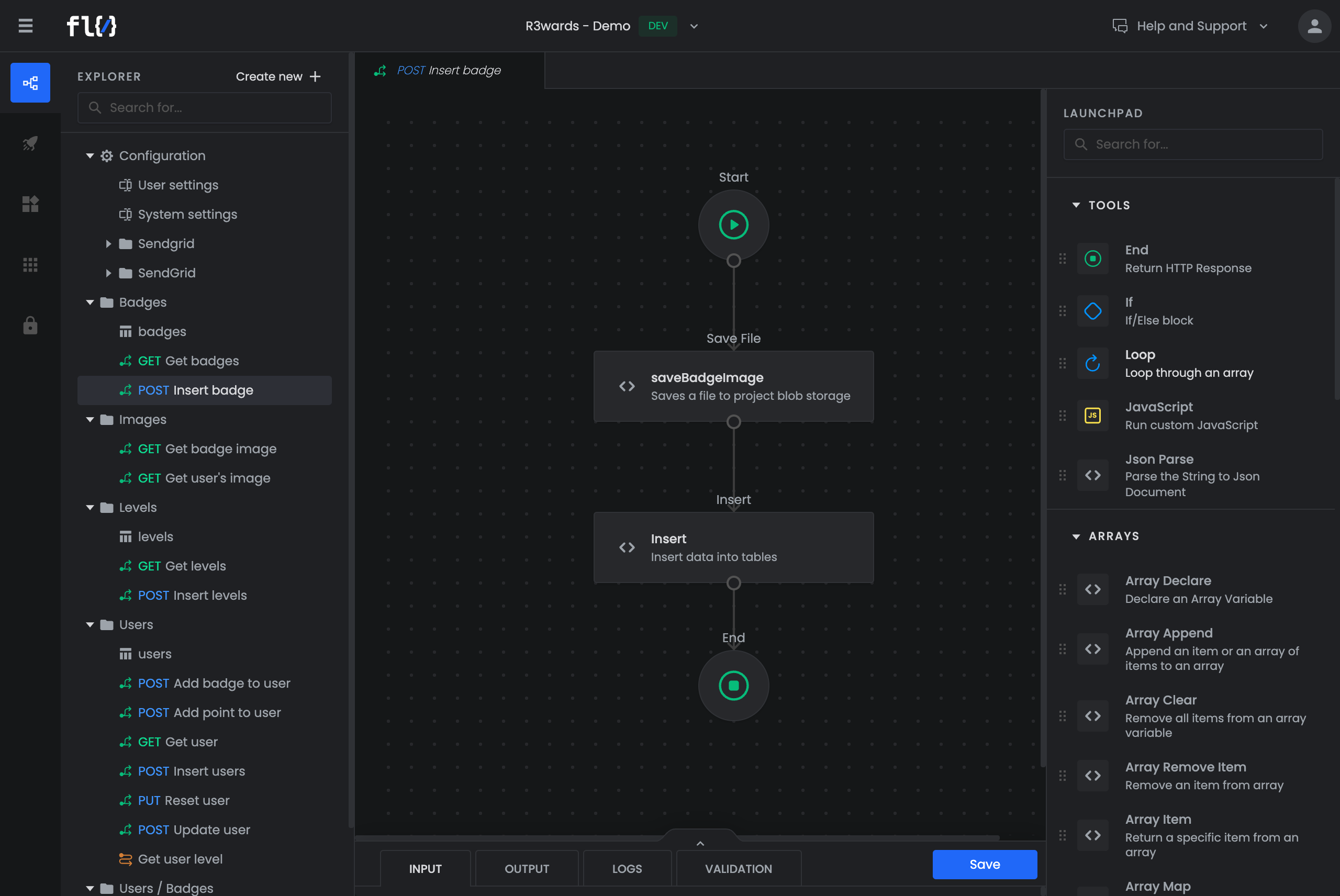Select the End node stop icon

click(734, 685)
